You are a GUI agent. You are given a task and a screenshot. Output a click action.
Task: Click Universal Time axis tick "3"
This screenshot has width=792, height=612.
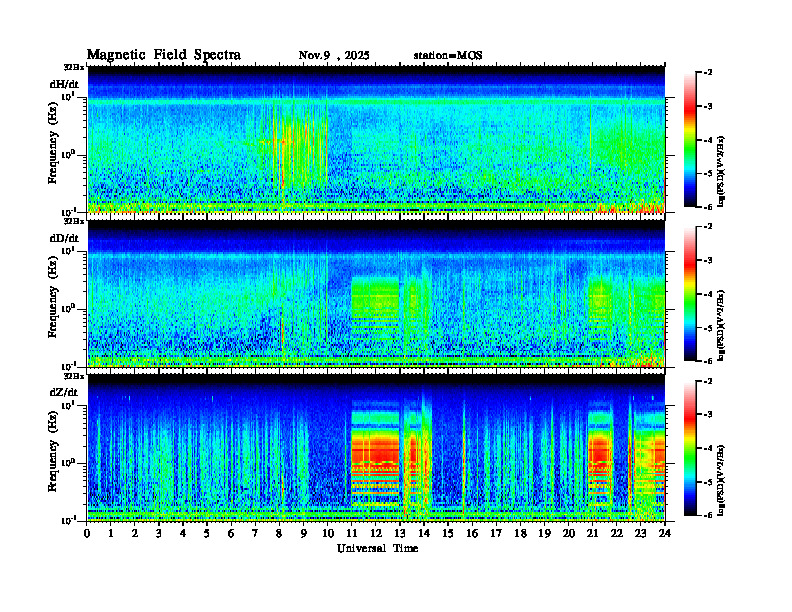159,534
